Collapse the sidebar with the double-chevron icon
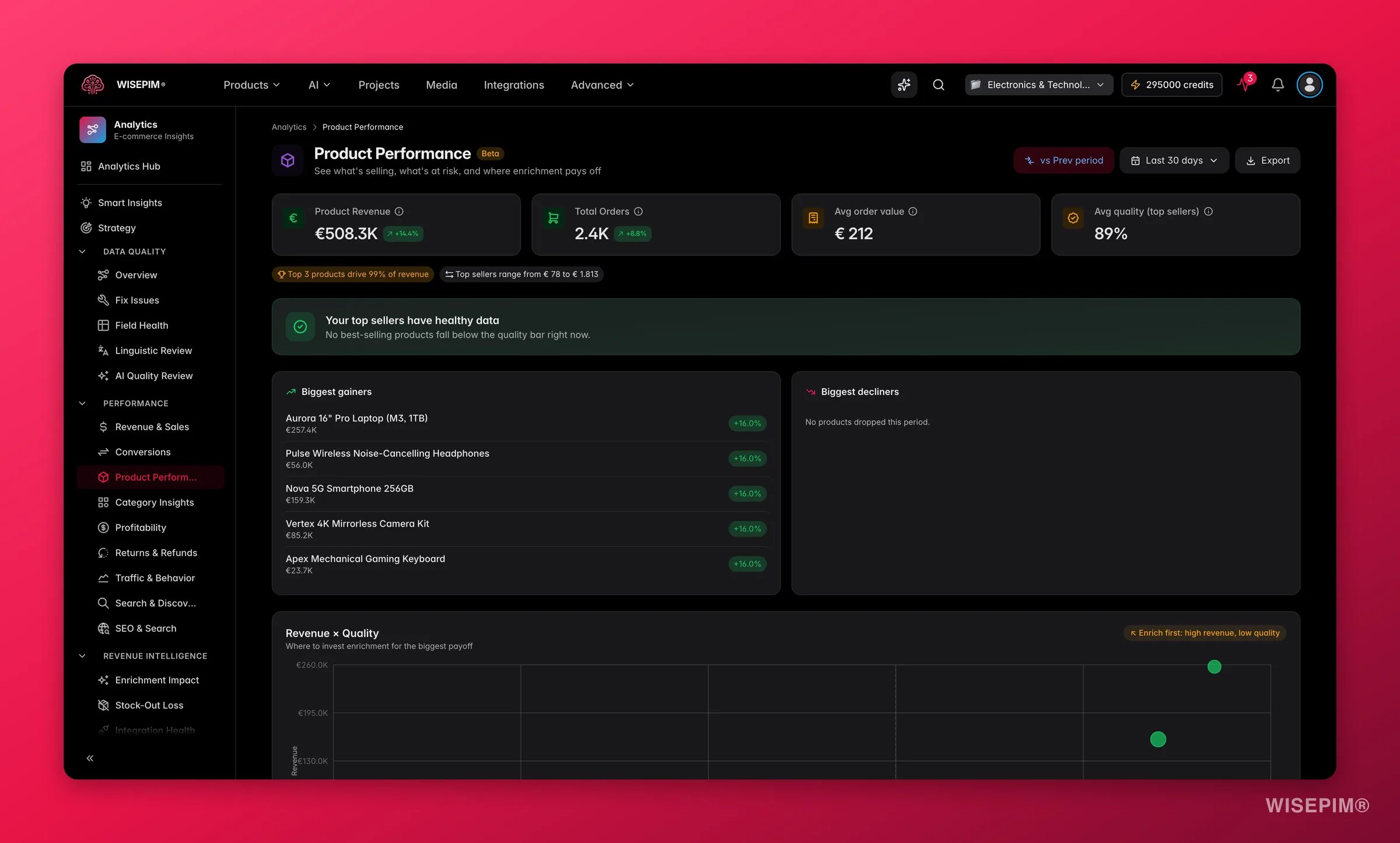 pos(90,758)
